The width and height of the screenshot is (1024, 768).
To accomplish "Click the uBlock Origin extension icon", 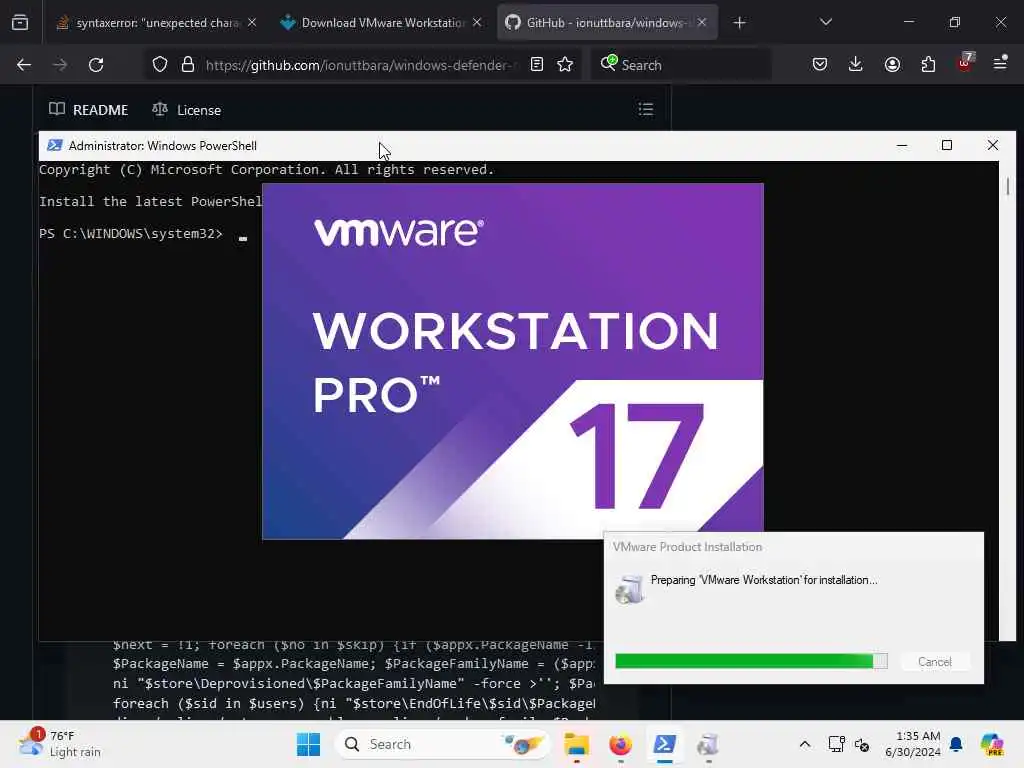I will tap(965, 63).
